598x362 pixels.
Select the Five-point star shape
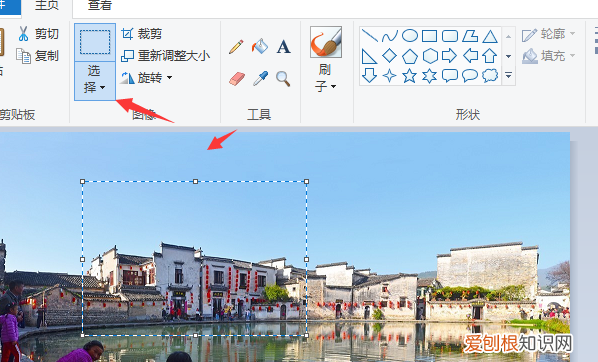tap(410, 76)
